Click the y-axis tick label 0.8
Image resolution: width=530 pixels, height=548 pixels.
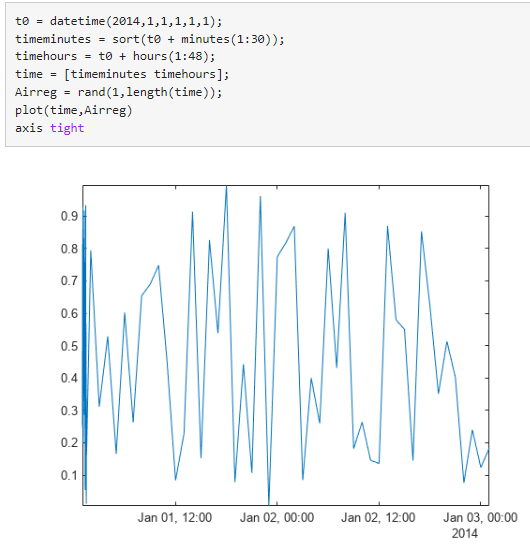pos(69,249)
